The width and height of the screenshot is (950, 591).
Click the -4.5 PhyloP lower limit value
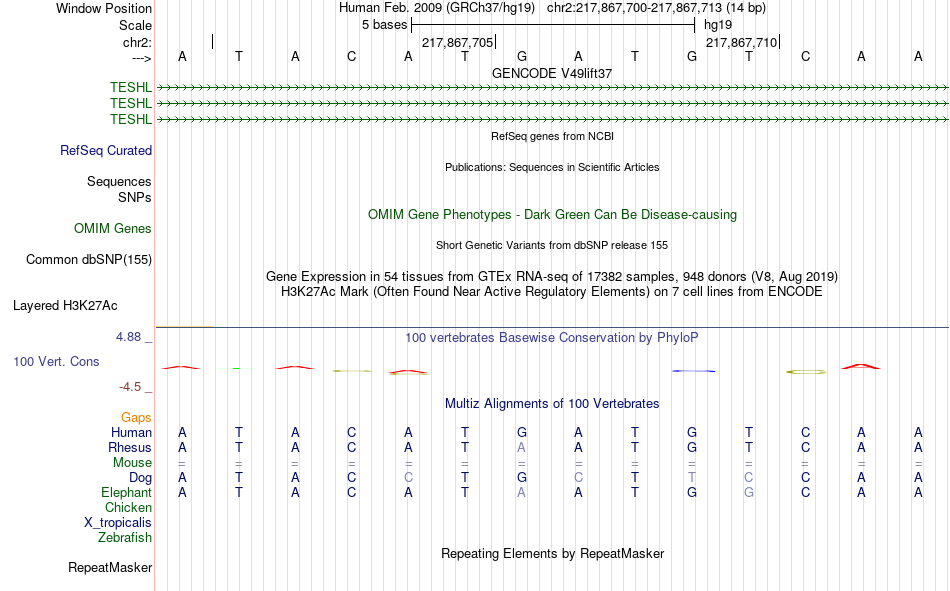(x=130, y=387)
